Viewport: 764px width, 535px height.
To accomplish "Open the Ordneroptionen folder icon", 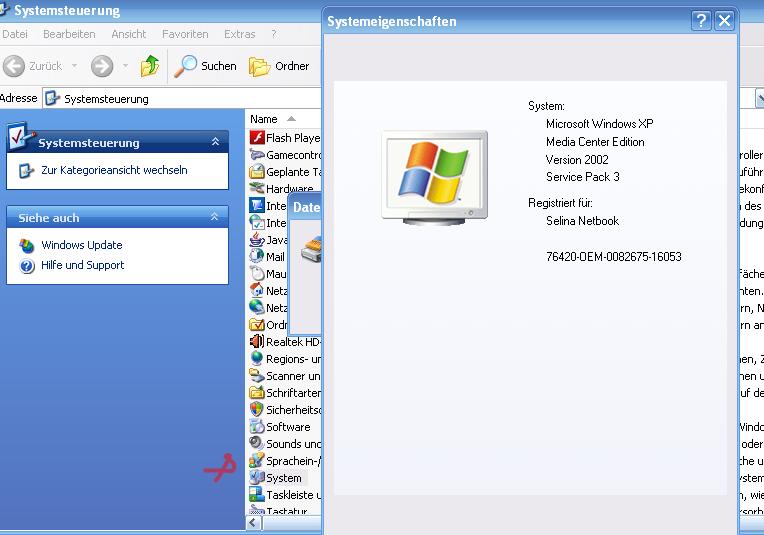I will 257,325.
